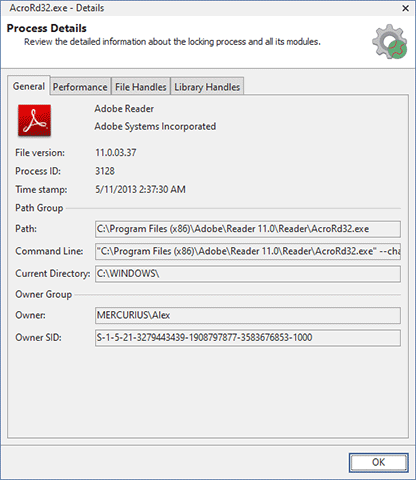Click the time stamp 5/11/2013 2:37:30 AM
This screenshot has height=480, width=416.
point(140,189)
